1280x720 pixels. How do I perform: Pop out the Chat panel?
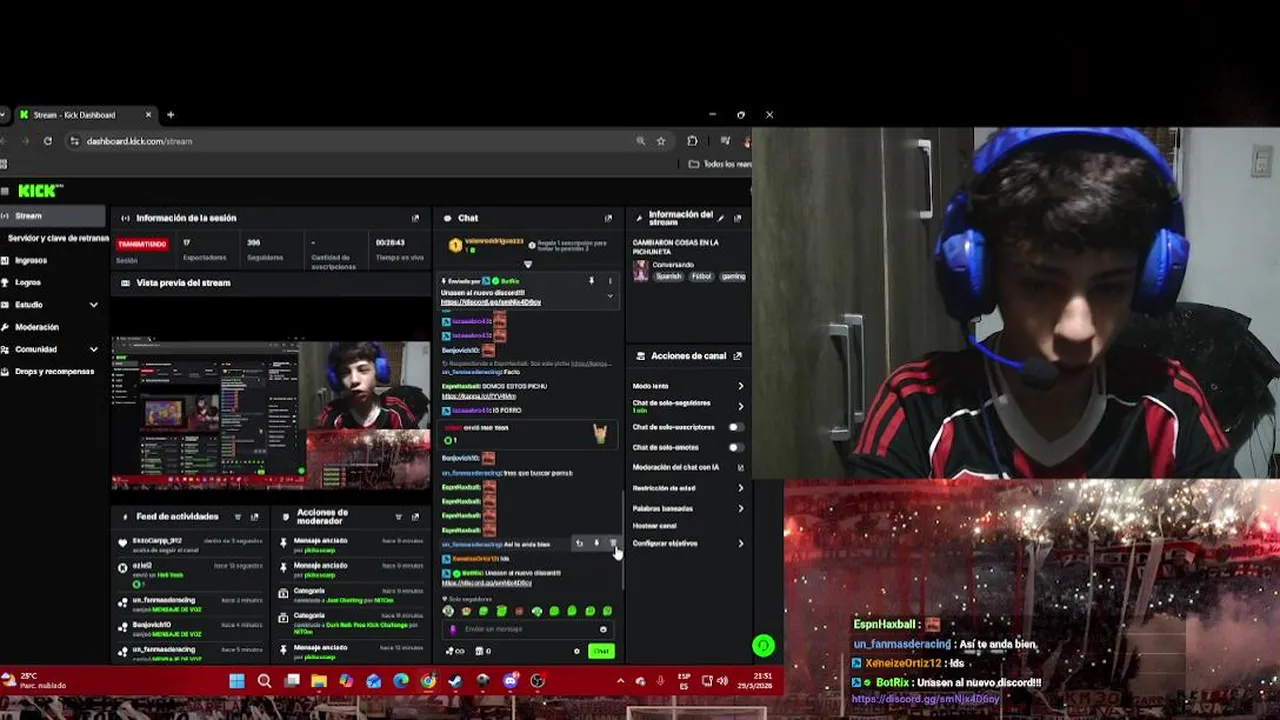608,218
